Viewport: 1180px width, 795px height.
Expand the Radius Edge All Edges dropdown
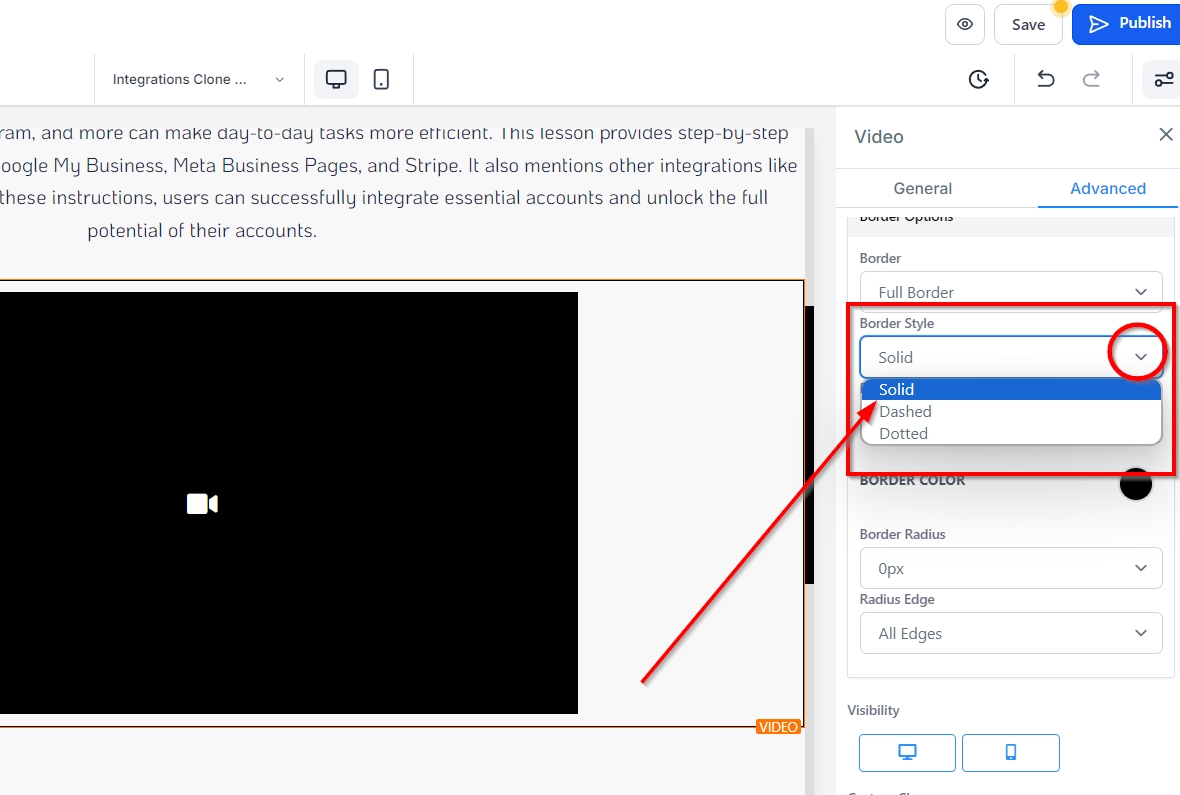click(x=1010, y=633)
